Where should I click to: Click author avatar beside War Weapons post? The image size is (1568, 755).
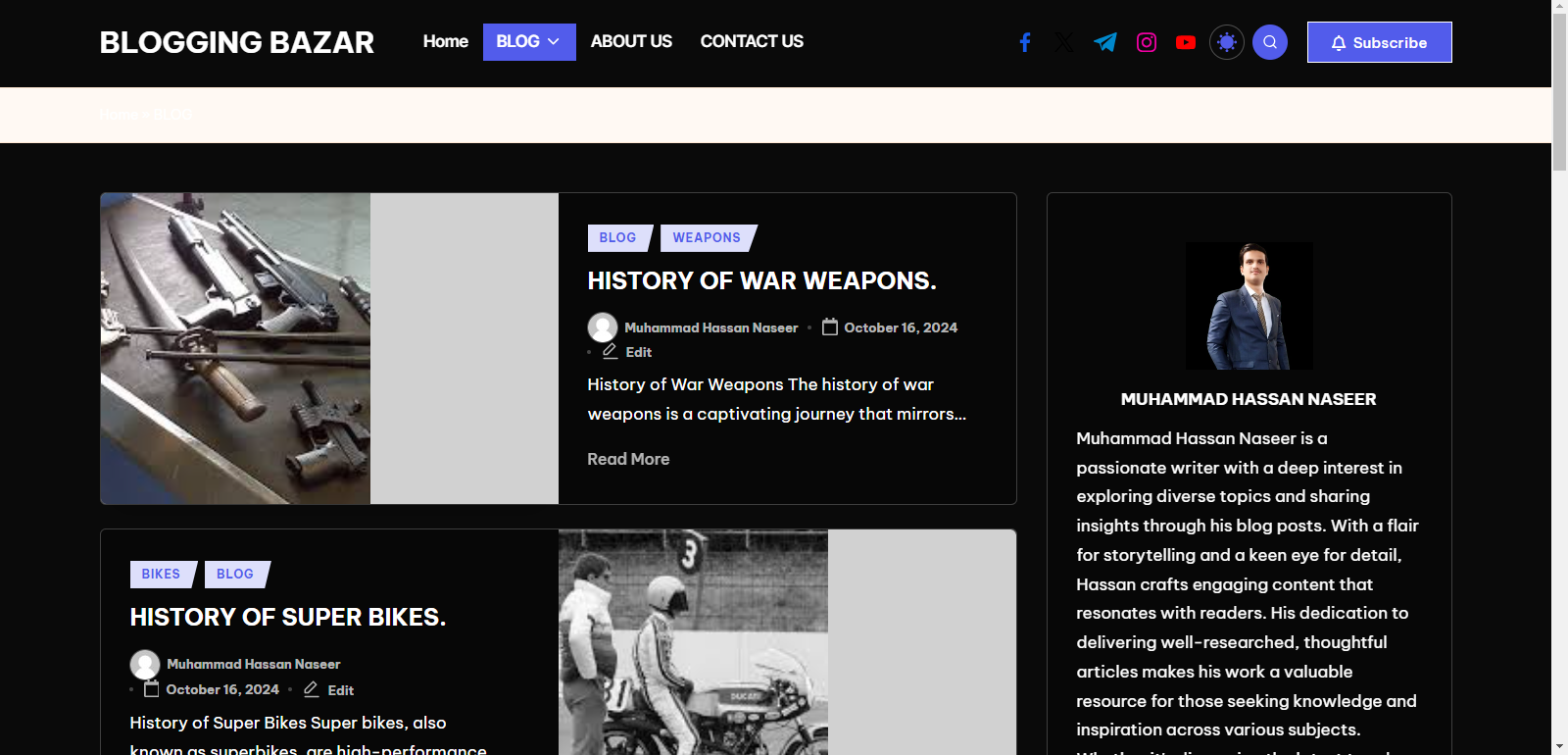coord(602,327)
